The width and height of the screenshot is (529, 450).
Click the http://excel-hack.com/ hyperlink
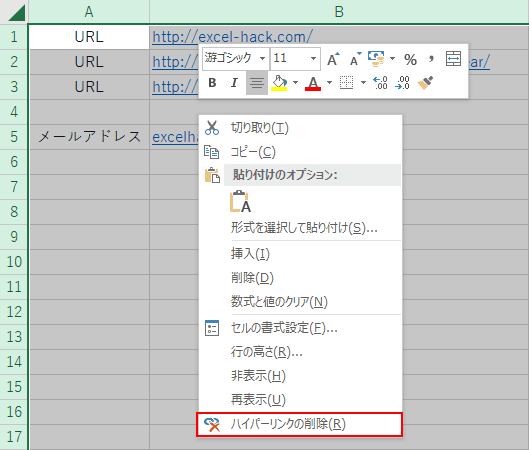tap(232, 37)
